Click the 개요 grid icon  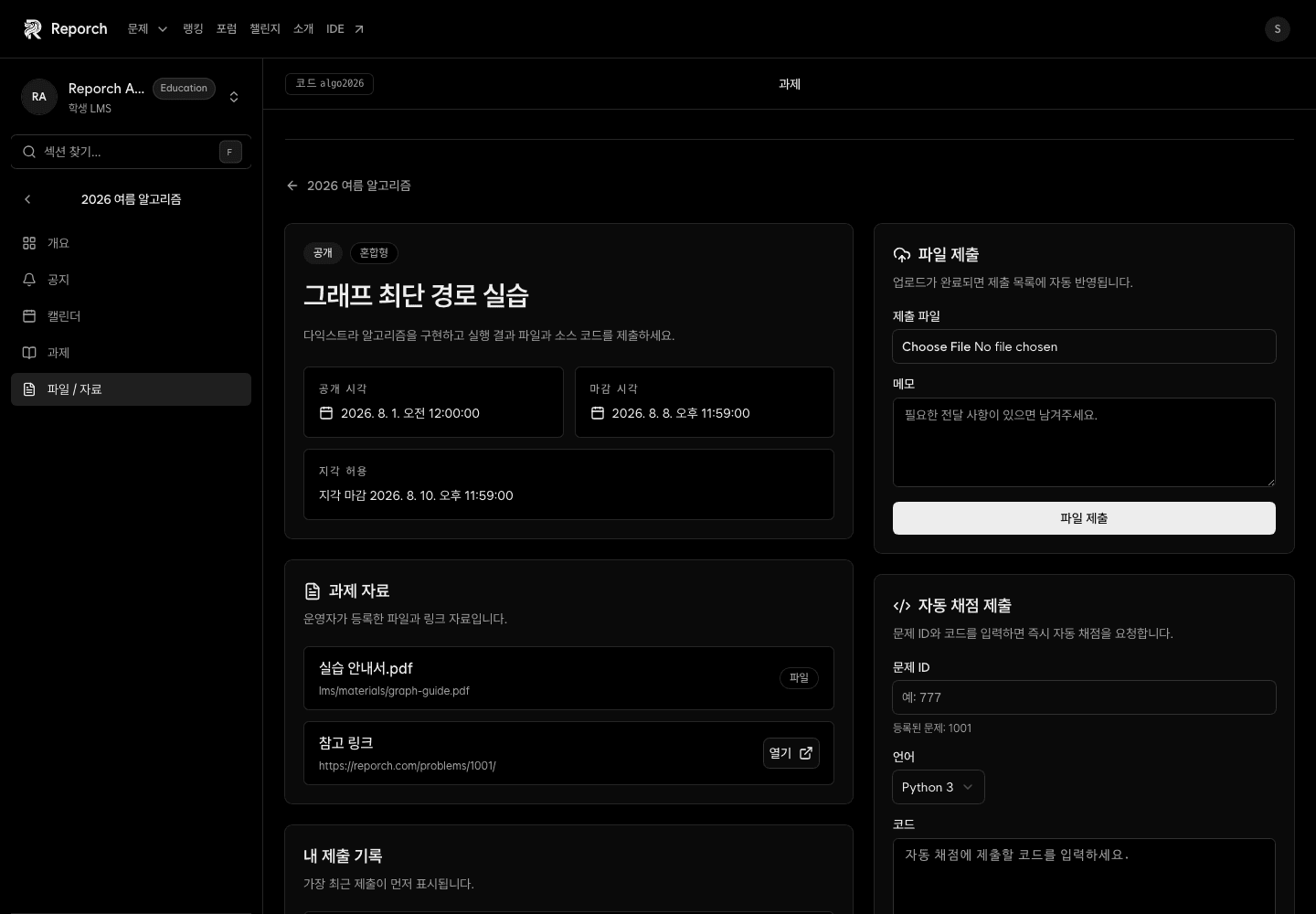coord(29,243)
